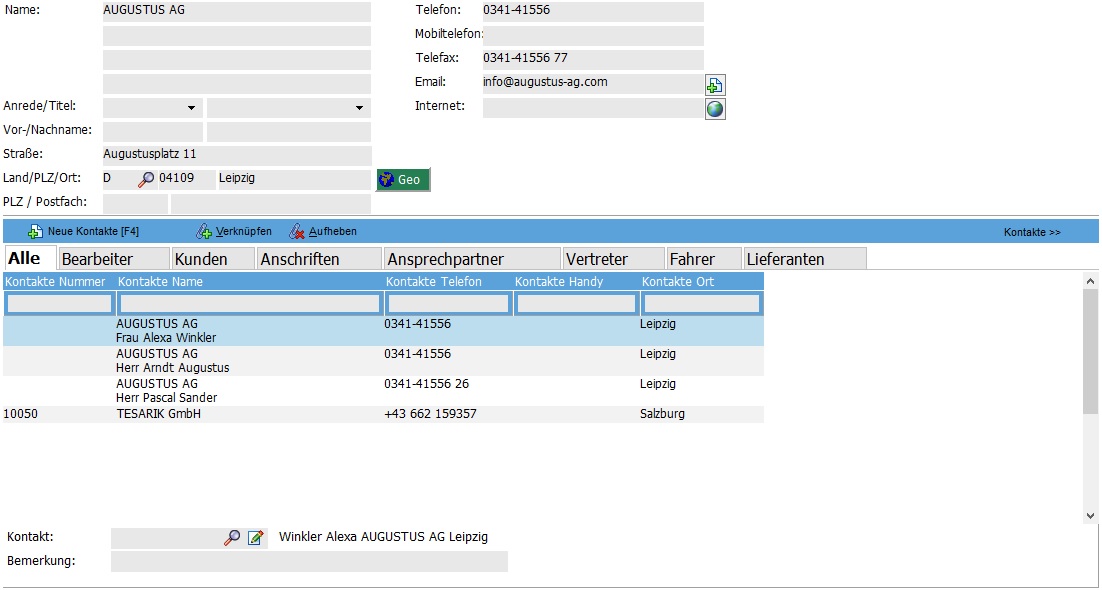
Task: Sort by Kontakte Handy column header
Action: tap(576, 281)
